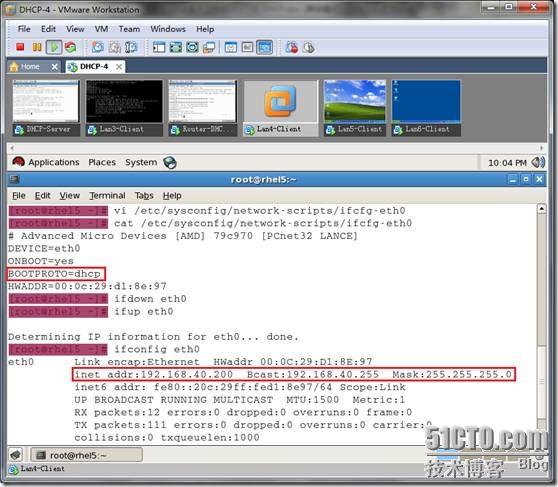Revert to snapshot toolbar icon

pyautogui.click(x=115, y=47)
